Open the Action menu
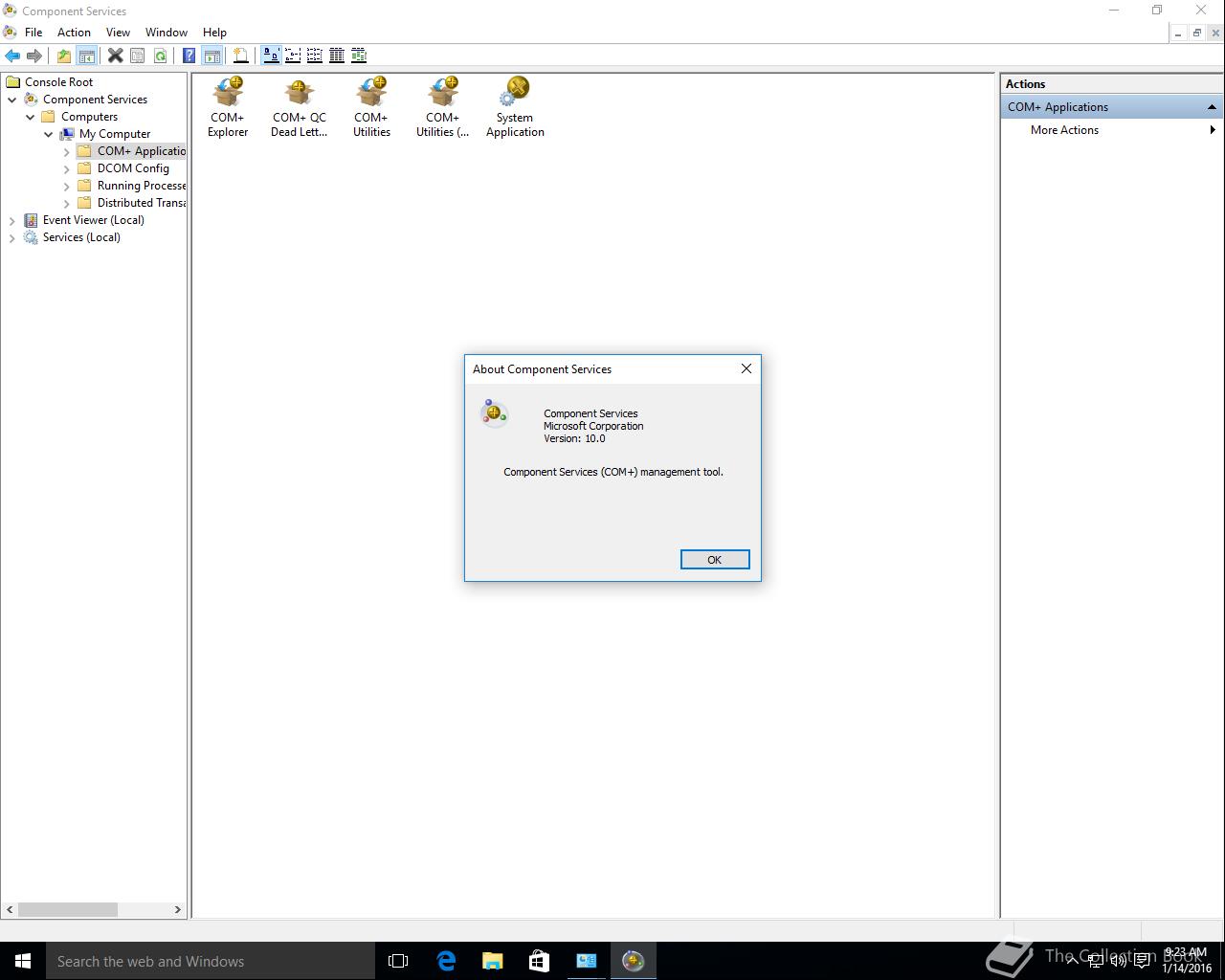The image size is (1225, 980). pyautogui.click(x=74, y=32)
